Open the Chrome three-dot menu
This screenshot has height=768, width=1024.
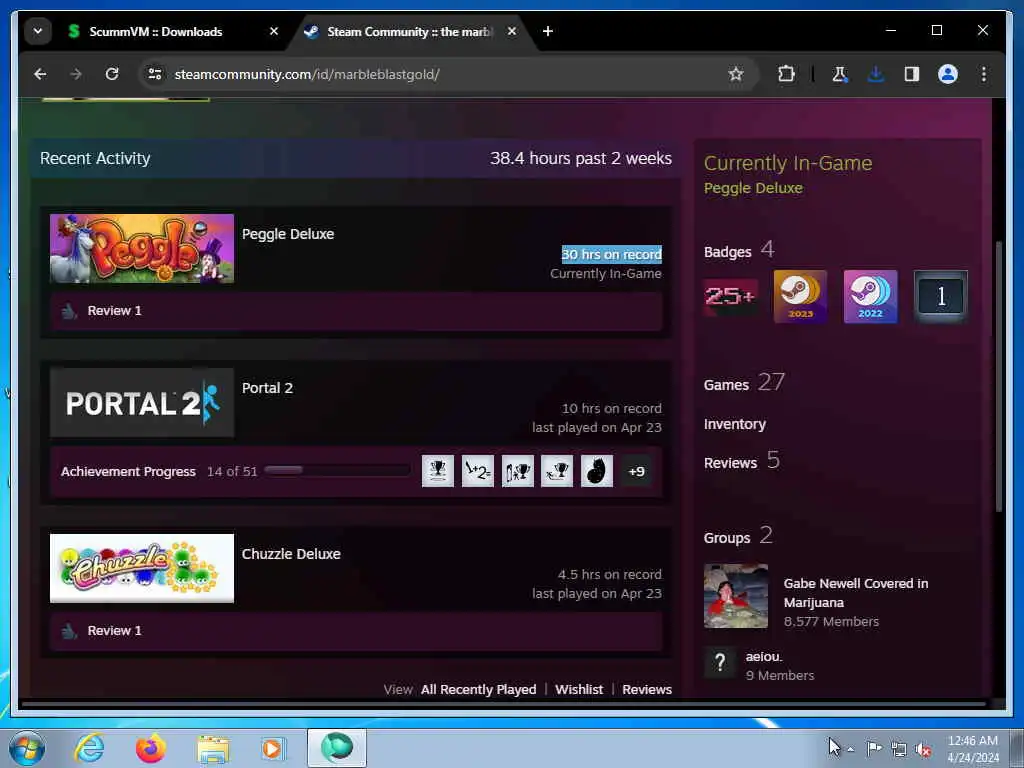coord(984,74)
